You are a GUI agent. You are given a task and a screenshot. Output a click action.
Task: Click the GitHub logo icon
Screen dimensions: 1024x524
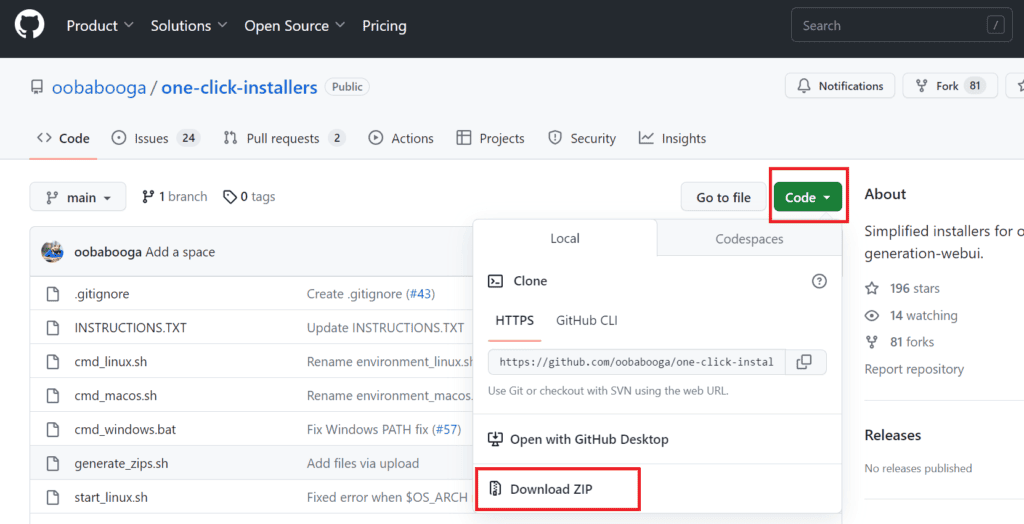click(x=29, y=25)
